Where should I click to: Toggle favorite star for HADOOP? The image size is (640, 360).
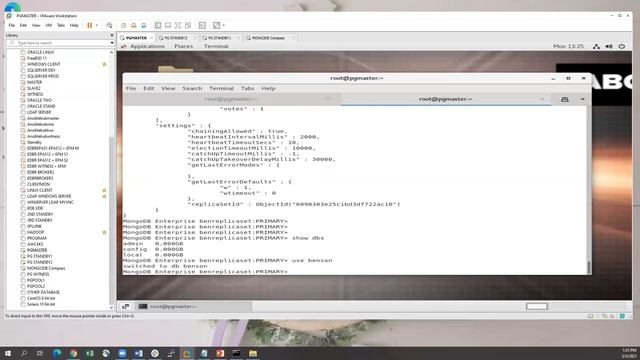104,232
